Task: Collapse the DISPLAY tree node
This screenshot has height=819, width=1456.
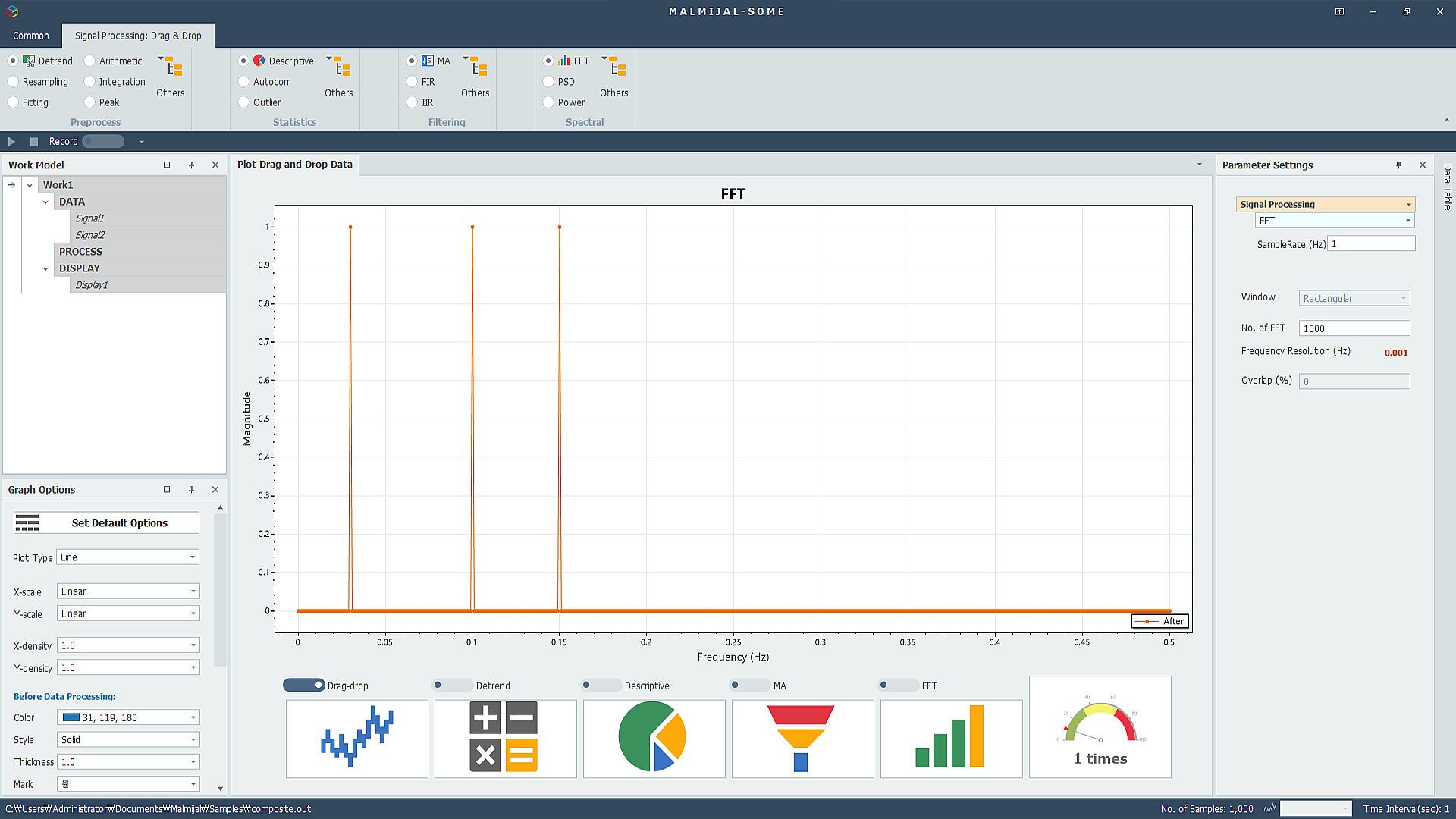Action: (45, 268)
